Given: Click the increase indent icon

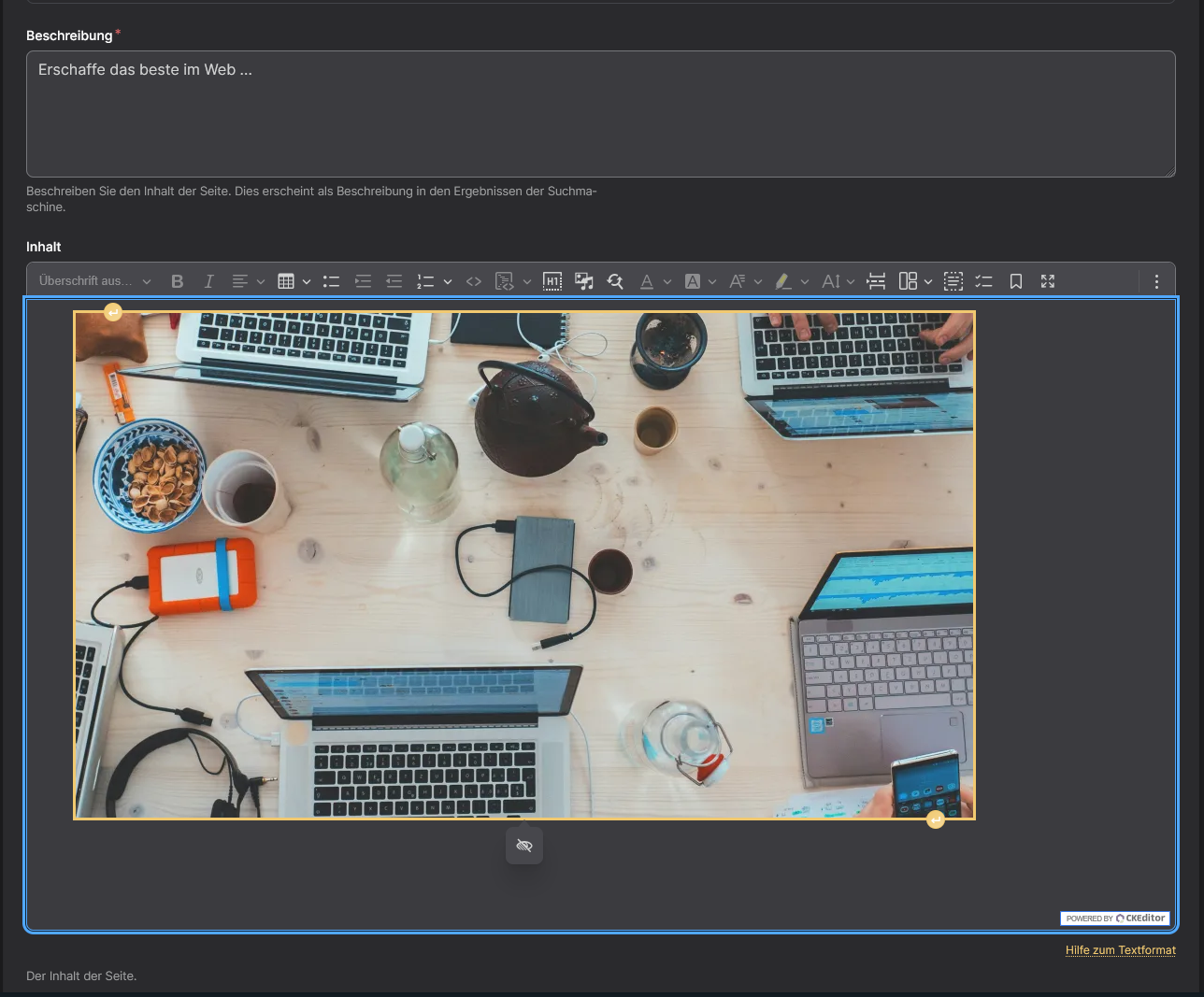Looking at the screenshot, I should pyautogui.click(x=363, y=281).
